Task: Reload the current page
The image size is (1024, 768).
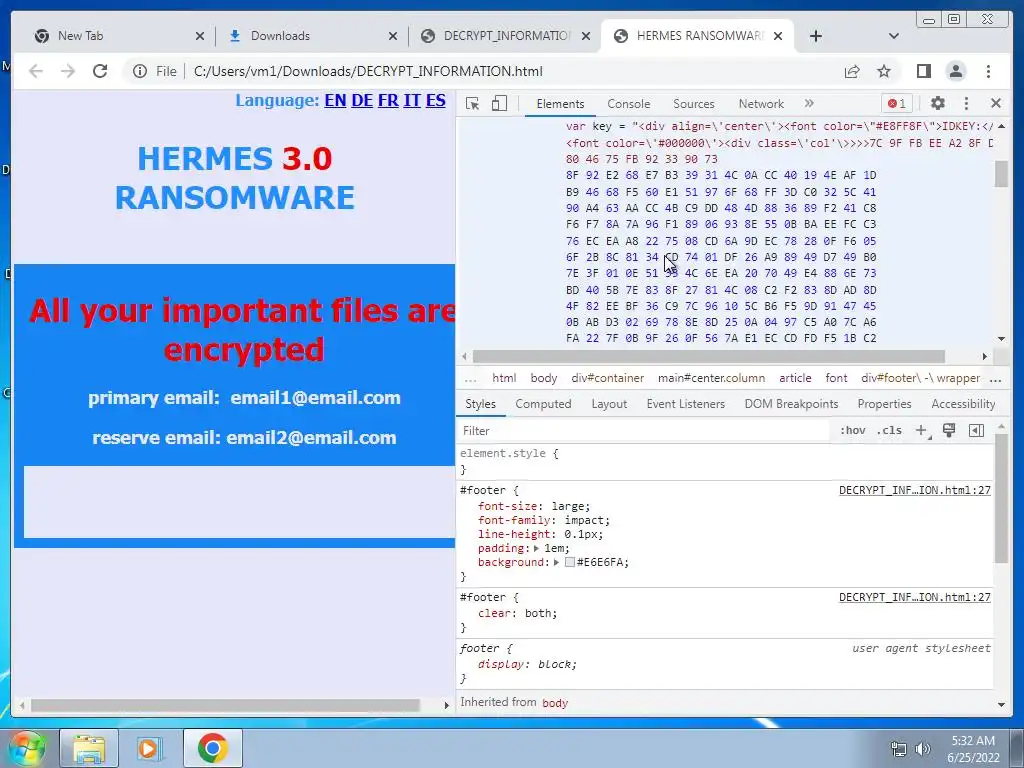Action: click(x=100, y=71)
